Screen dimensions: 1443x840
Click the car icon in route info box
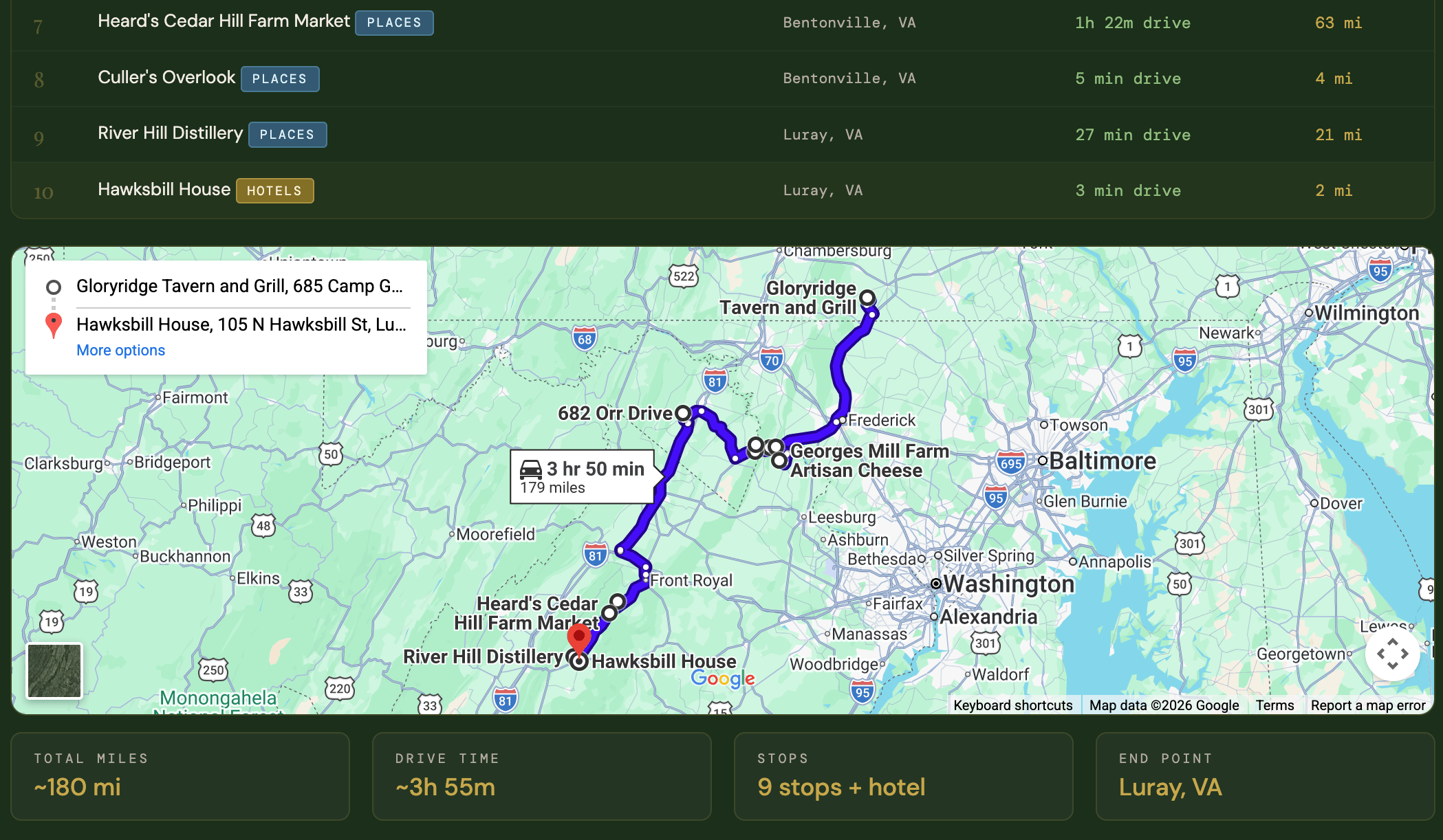[x=531, y=469]
